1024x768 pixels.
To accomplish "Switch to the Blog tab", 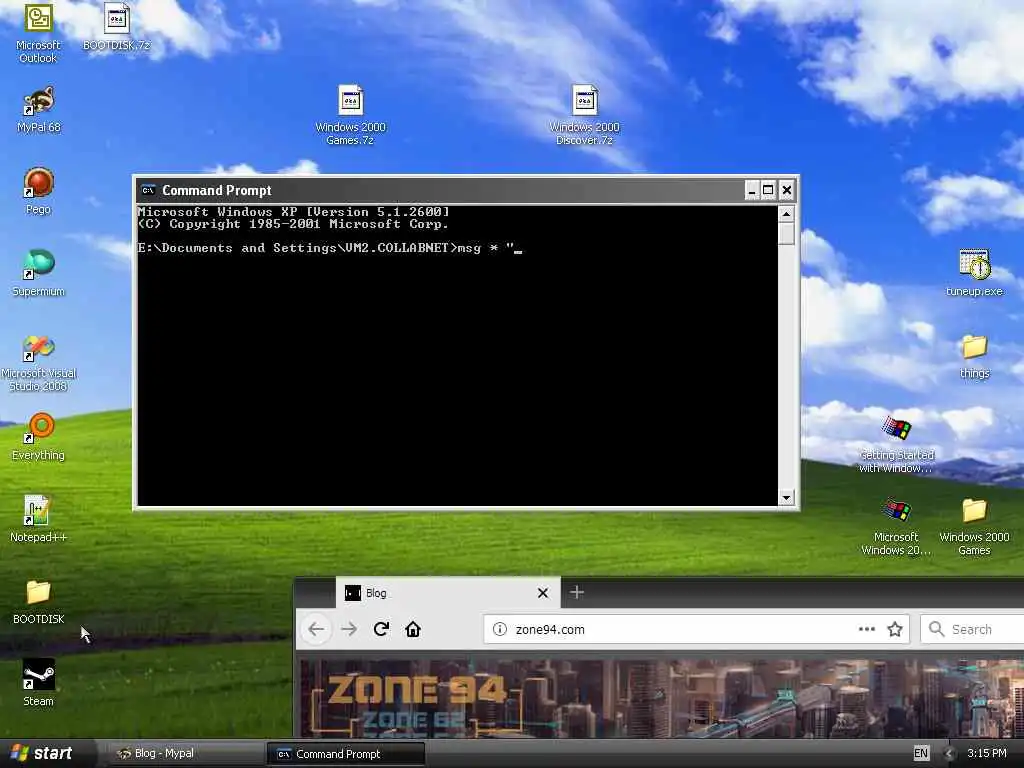I will point(448,593).
